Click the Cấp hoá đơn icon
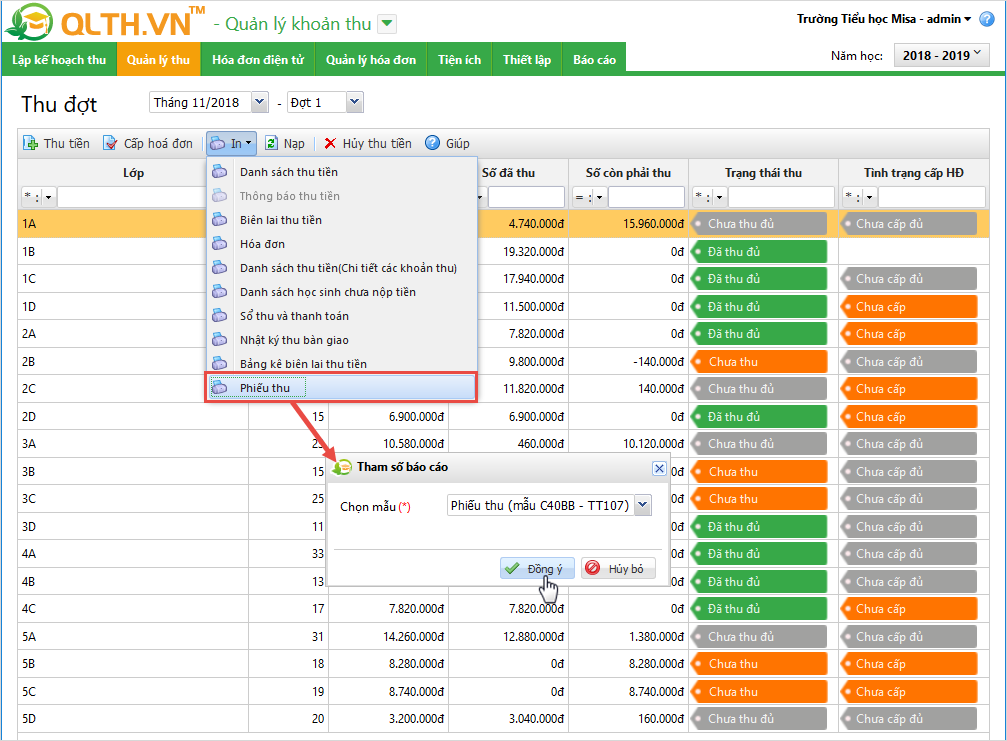This screenshot has width=1007, height=741. pos(110,144)
